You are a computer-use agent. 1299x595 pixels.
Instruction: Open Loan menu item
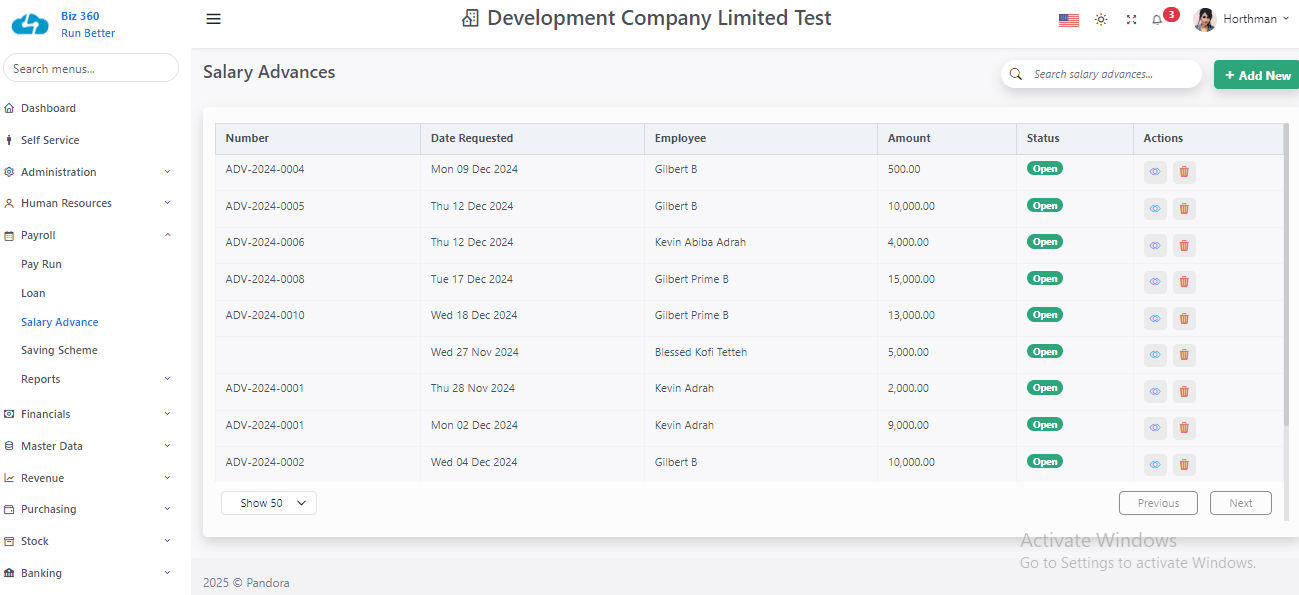[33, 293]
